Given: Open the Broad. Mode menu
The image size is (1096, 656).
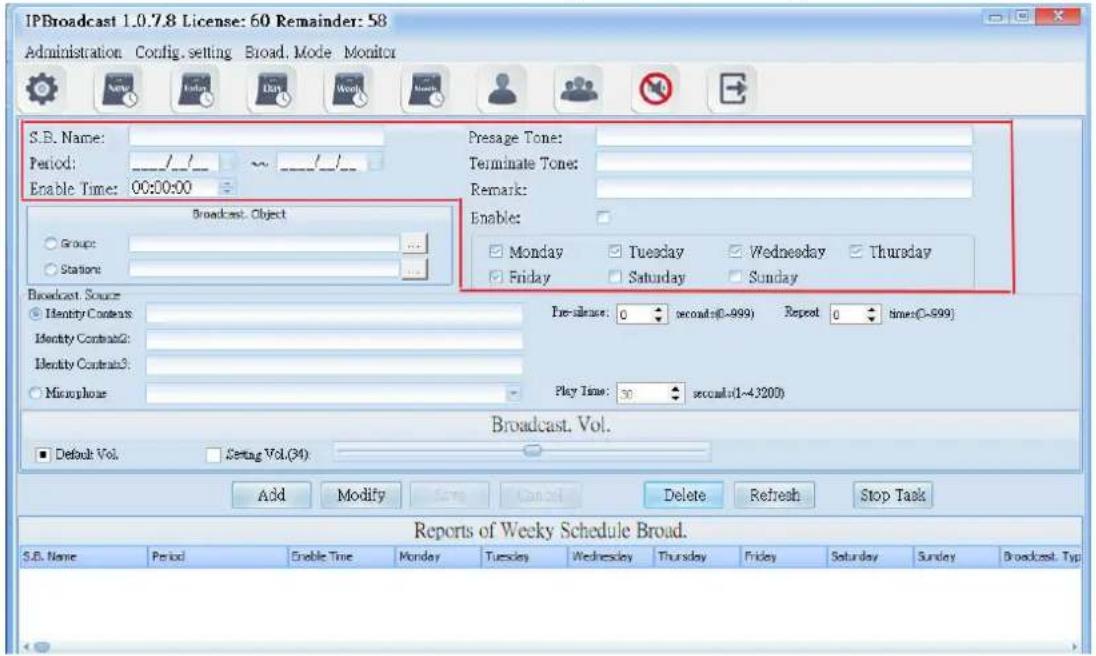Looking at the screenshot, I should [x=288, y=52].
